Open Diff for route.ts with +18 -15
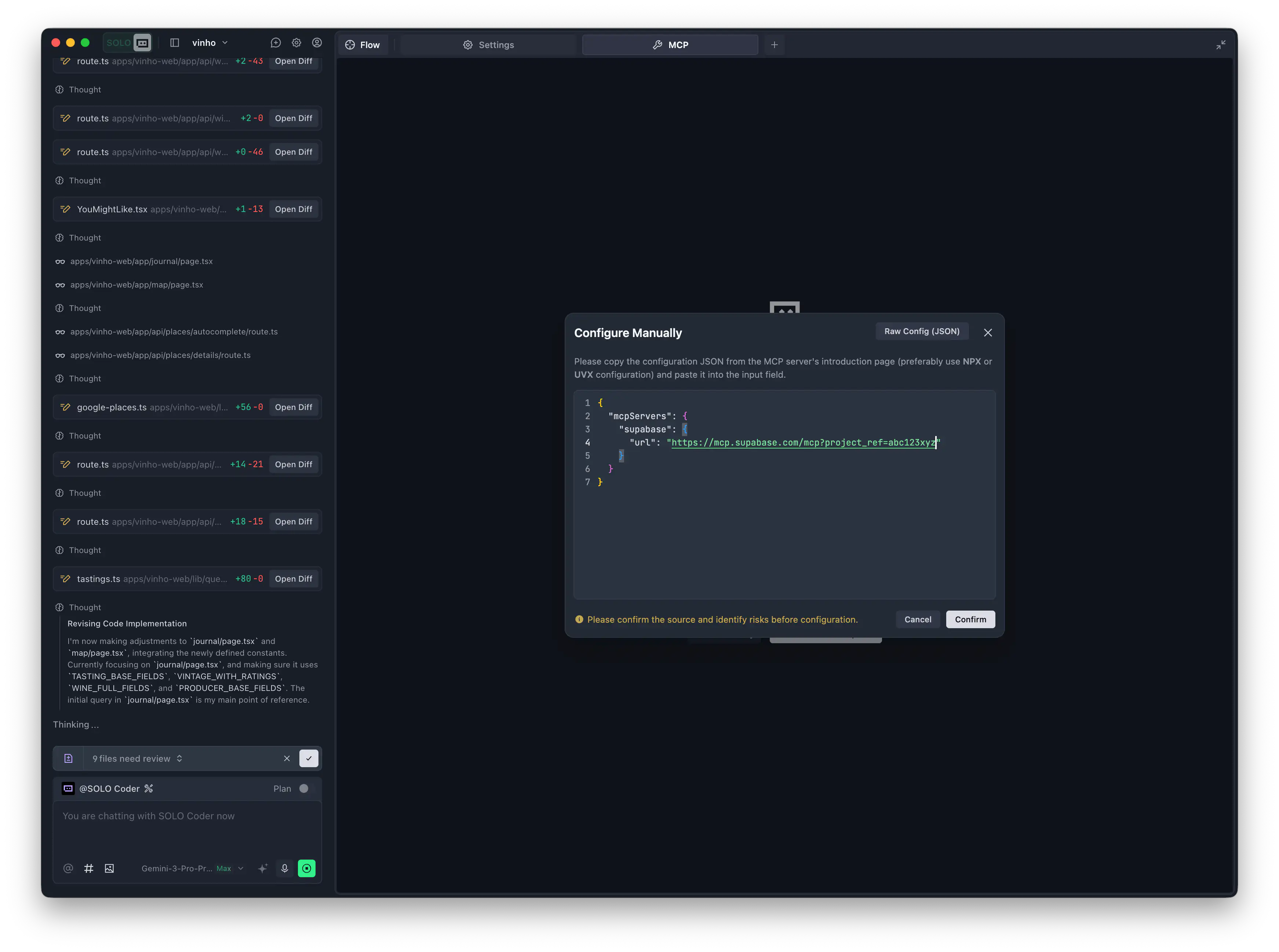 (x=294, y=521)
